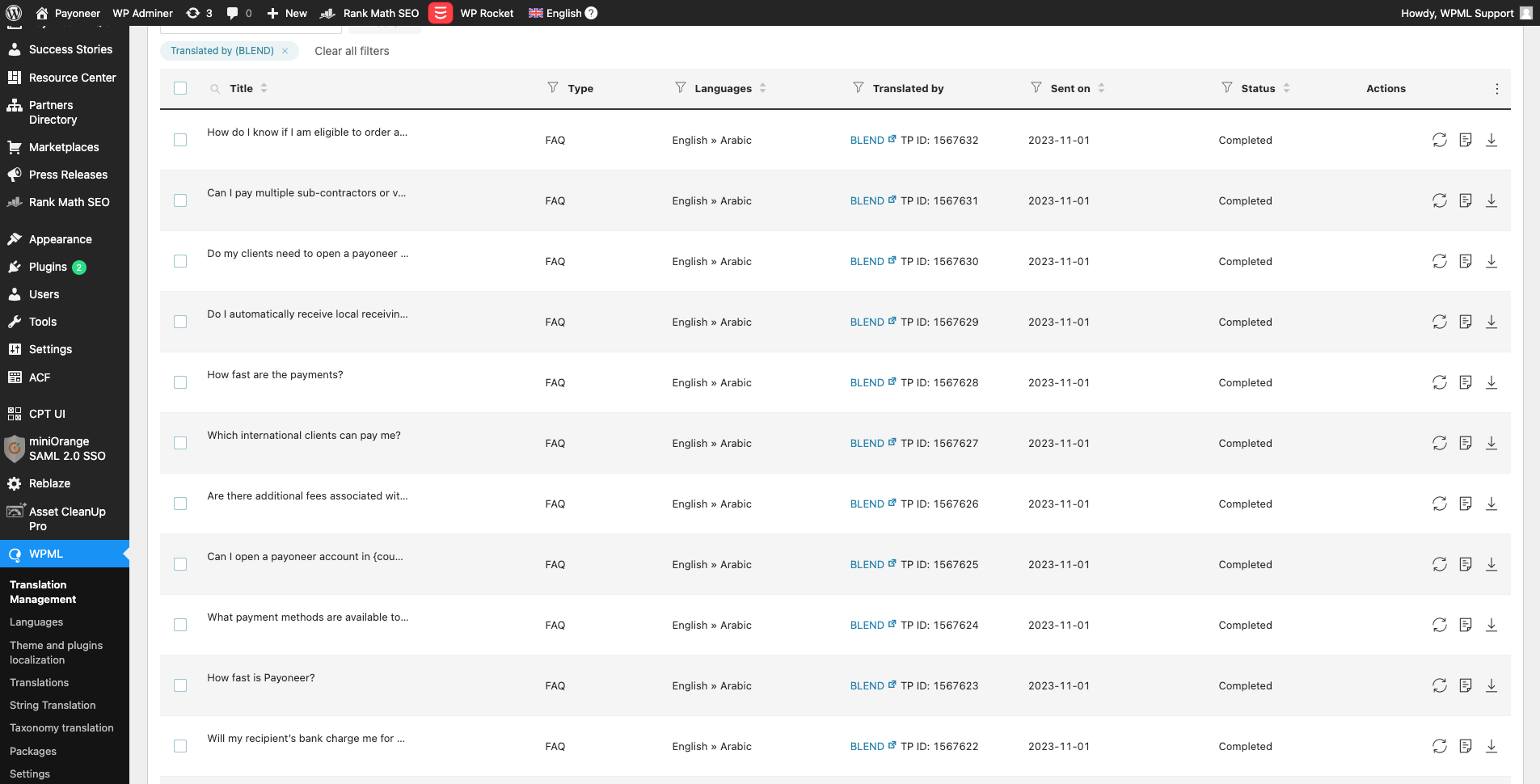Check the 'Do I automatically receive' row
The height and width of the screenshot is (784, 1540).
[180, 322]
